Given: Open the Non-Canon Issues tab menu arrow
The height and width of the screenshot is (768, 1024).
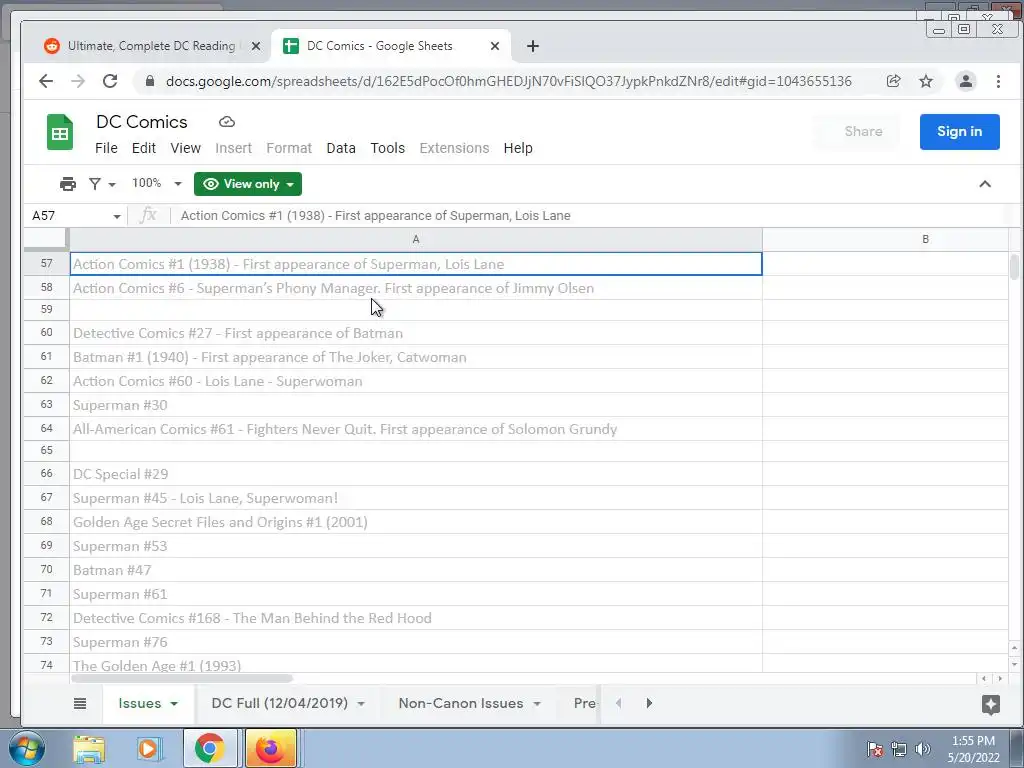Looking at the screenshot, I should [x=537, y=704].
